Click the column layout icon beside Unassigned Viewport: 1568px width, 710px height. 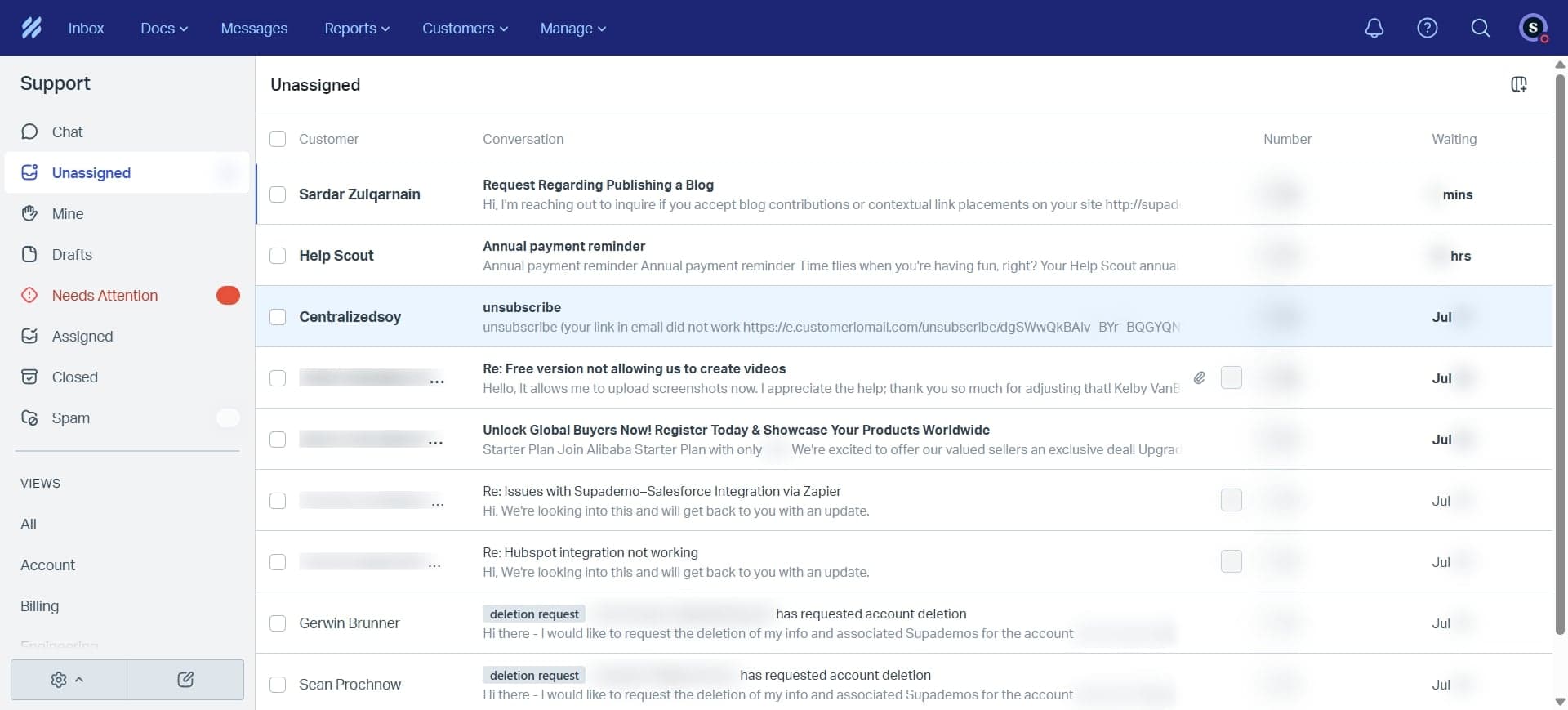click(x=1518, y=84)
